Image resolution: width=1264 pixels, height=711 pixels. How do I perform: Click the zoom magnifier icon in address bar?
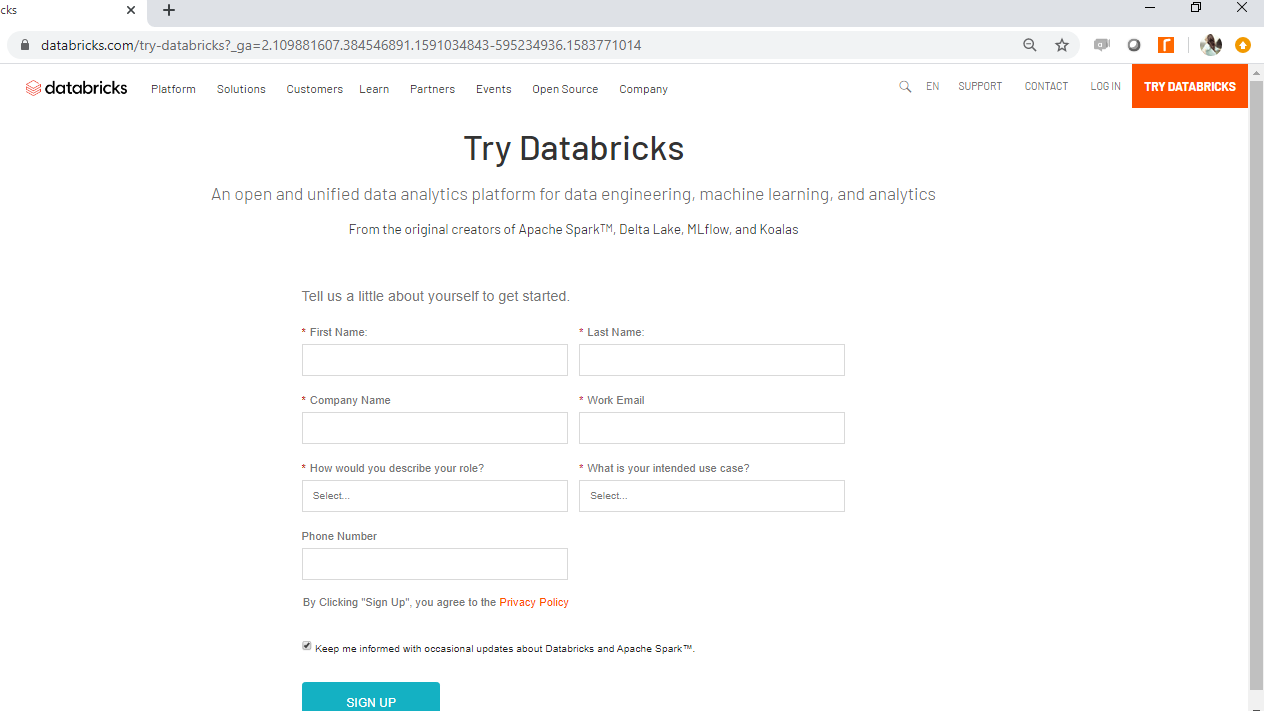pyautogui.click(x=1029, y=45)
